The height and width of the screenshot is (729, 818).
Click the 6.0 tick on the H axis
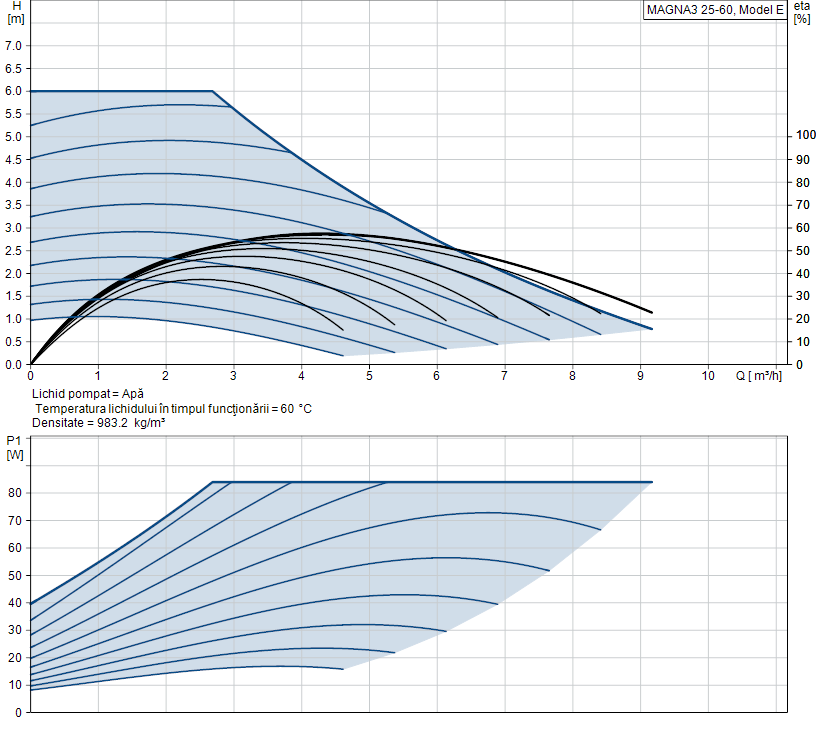tap(15, 91)
